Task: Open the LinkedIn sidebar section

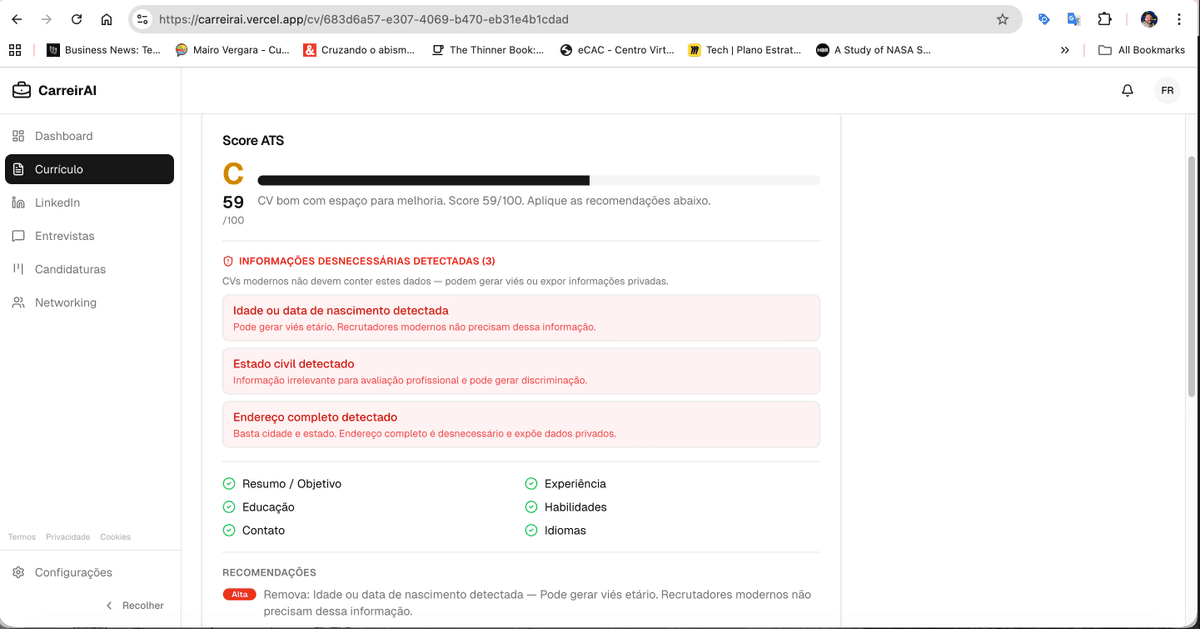Action: coord(57,203)
